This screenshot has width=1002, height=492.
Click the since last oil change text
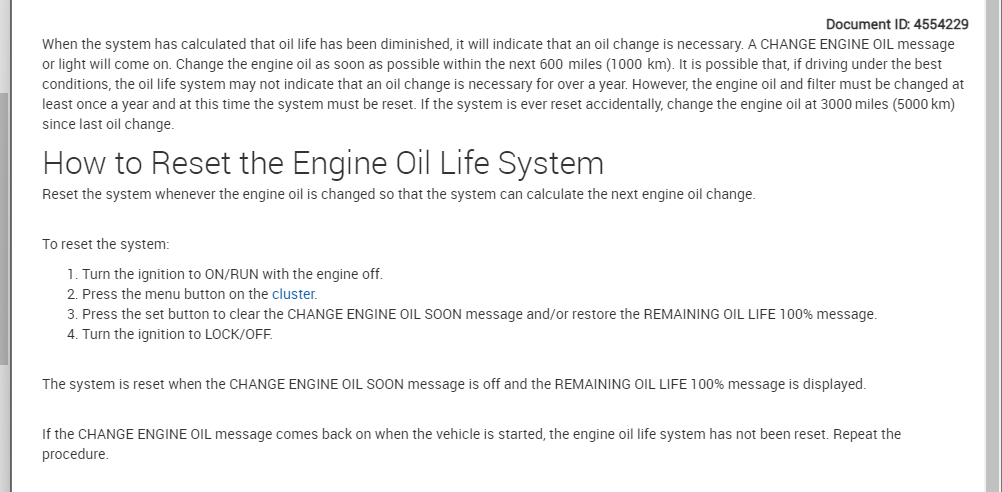[108, 124]
